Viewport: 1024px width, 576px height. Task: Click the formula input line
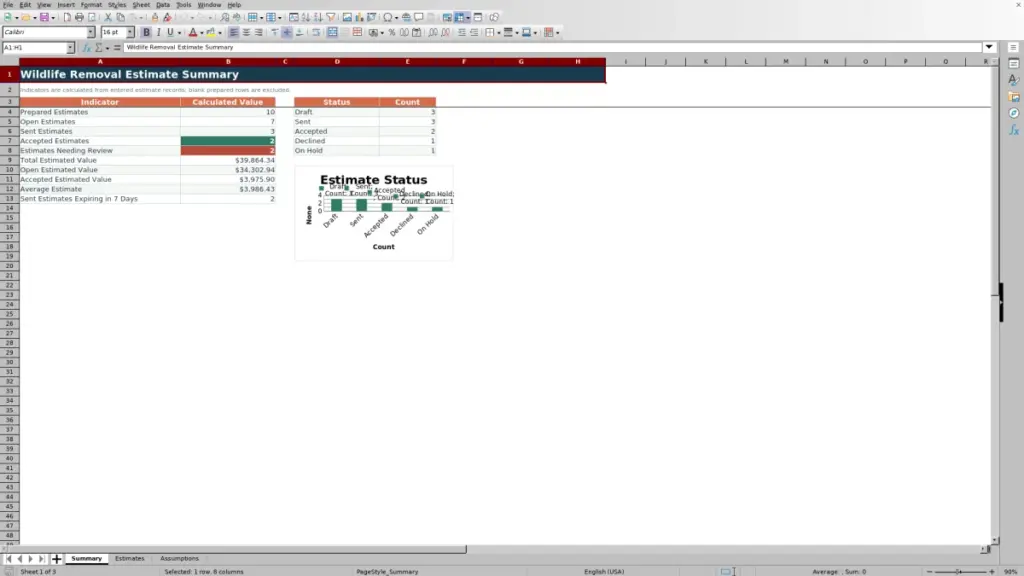click(552, 48)
